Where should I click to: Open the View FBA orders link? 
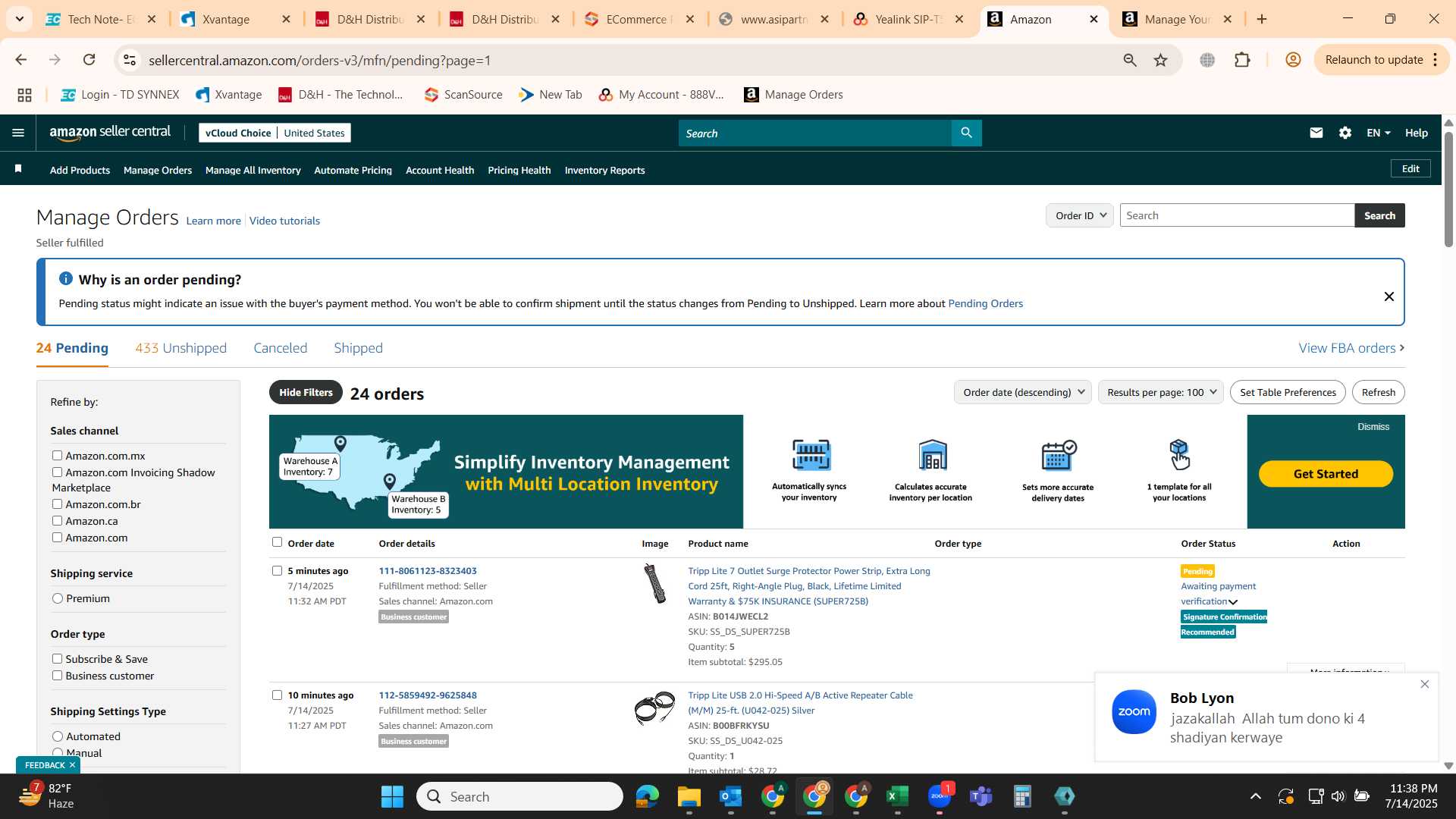coord(1351,348)
